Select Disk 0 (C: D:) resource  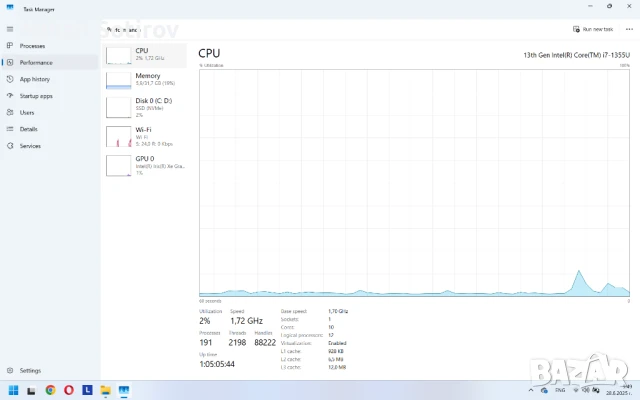tap(146, 106)
